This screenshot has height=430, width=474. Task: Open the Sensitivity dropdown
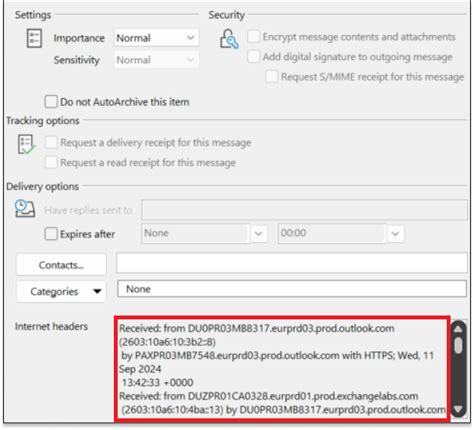click(x=156, y=60)
